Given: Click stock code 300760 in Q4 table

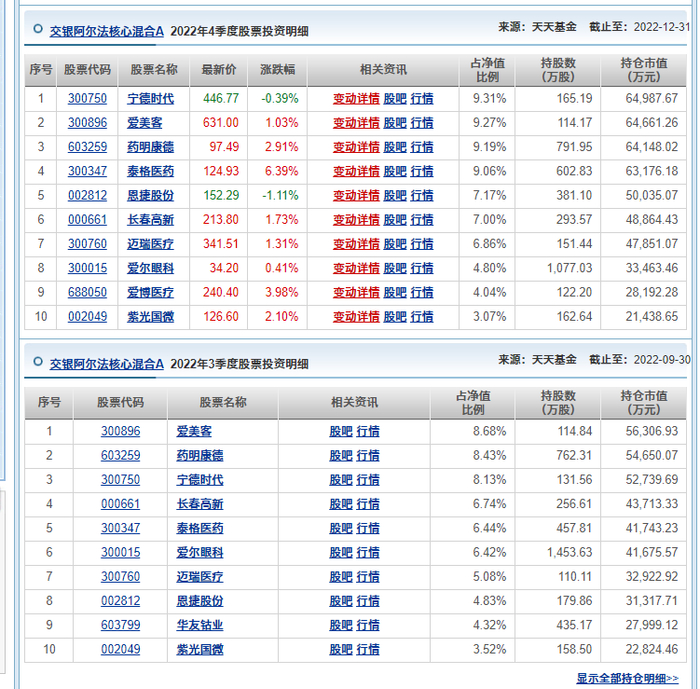Looking at the screenshot, I should (x=87, y=244).
